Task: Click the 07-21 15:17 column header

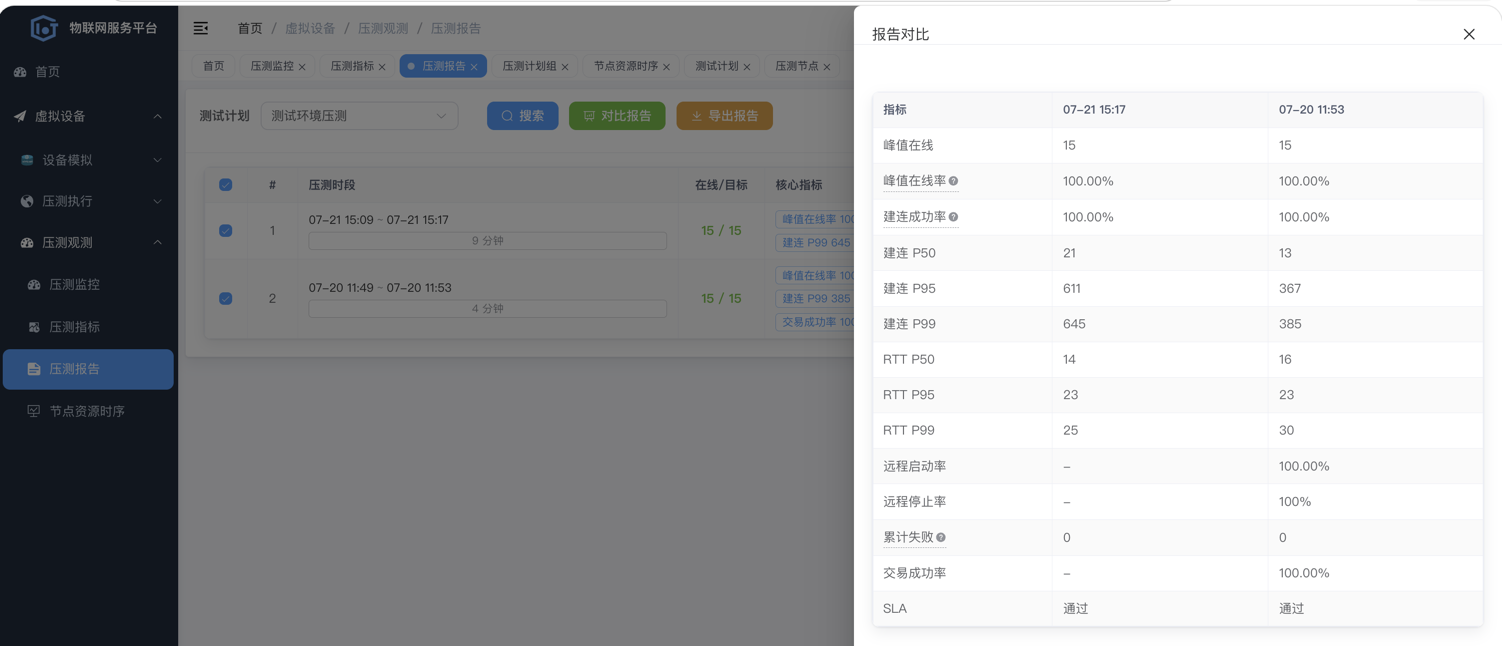Action: click(1094, 110)
